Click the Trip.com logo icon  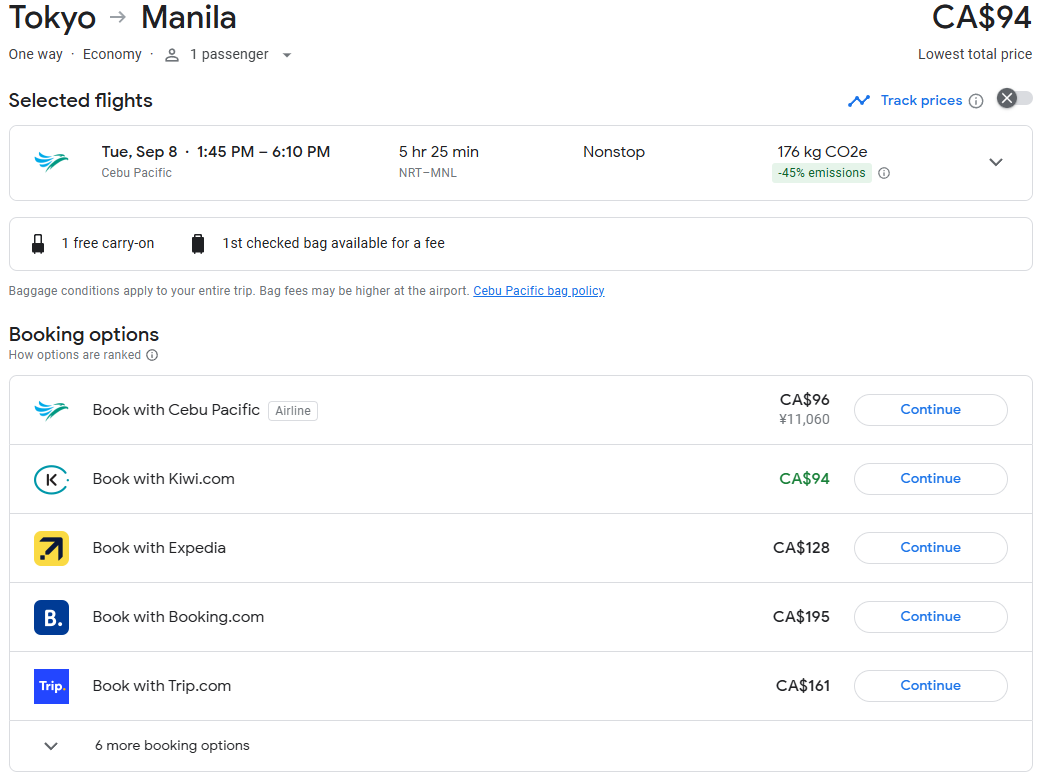point(51,687)
